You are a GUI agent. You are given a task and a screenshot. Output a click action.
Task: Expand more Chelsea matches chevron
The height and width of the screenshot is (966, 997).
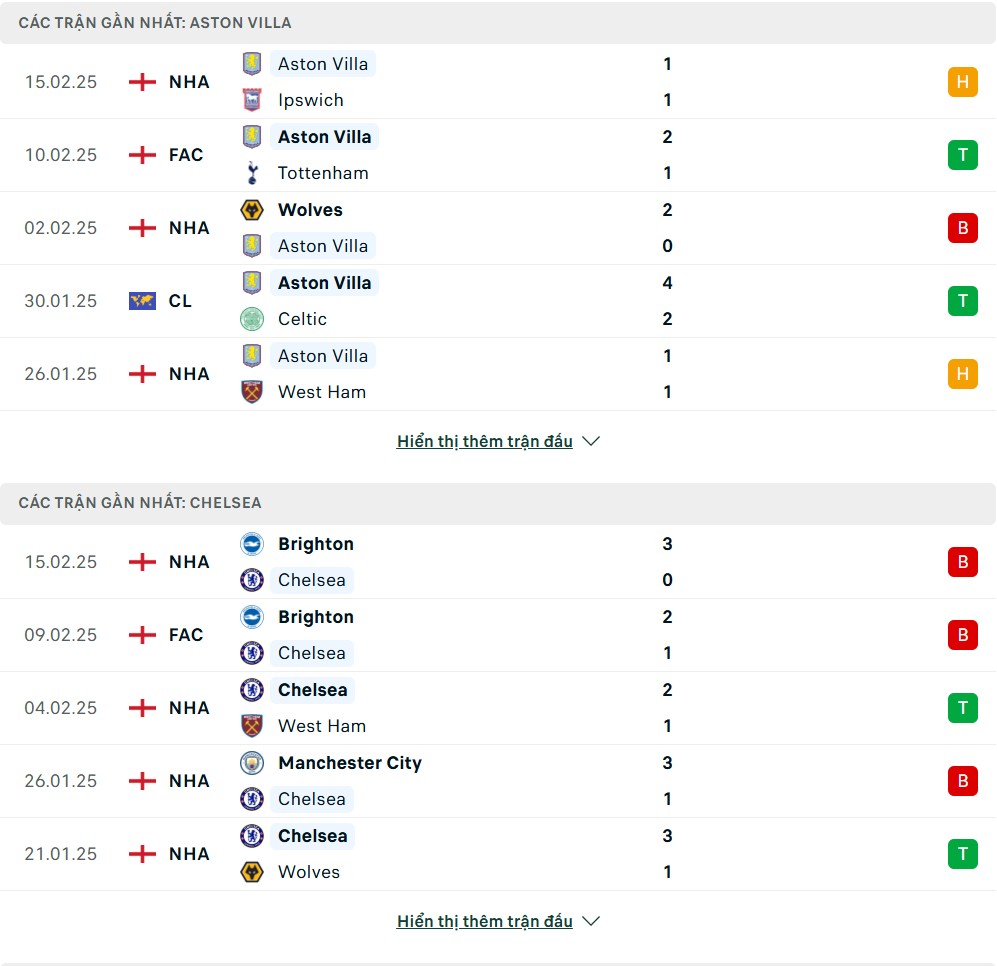pos(591,921)
